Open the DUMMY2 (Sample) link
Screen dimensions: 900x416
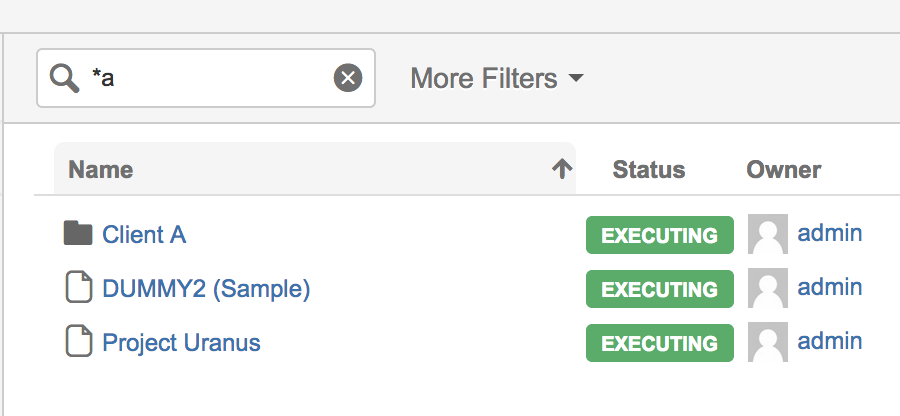point(206,289)
